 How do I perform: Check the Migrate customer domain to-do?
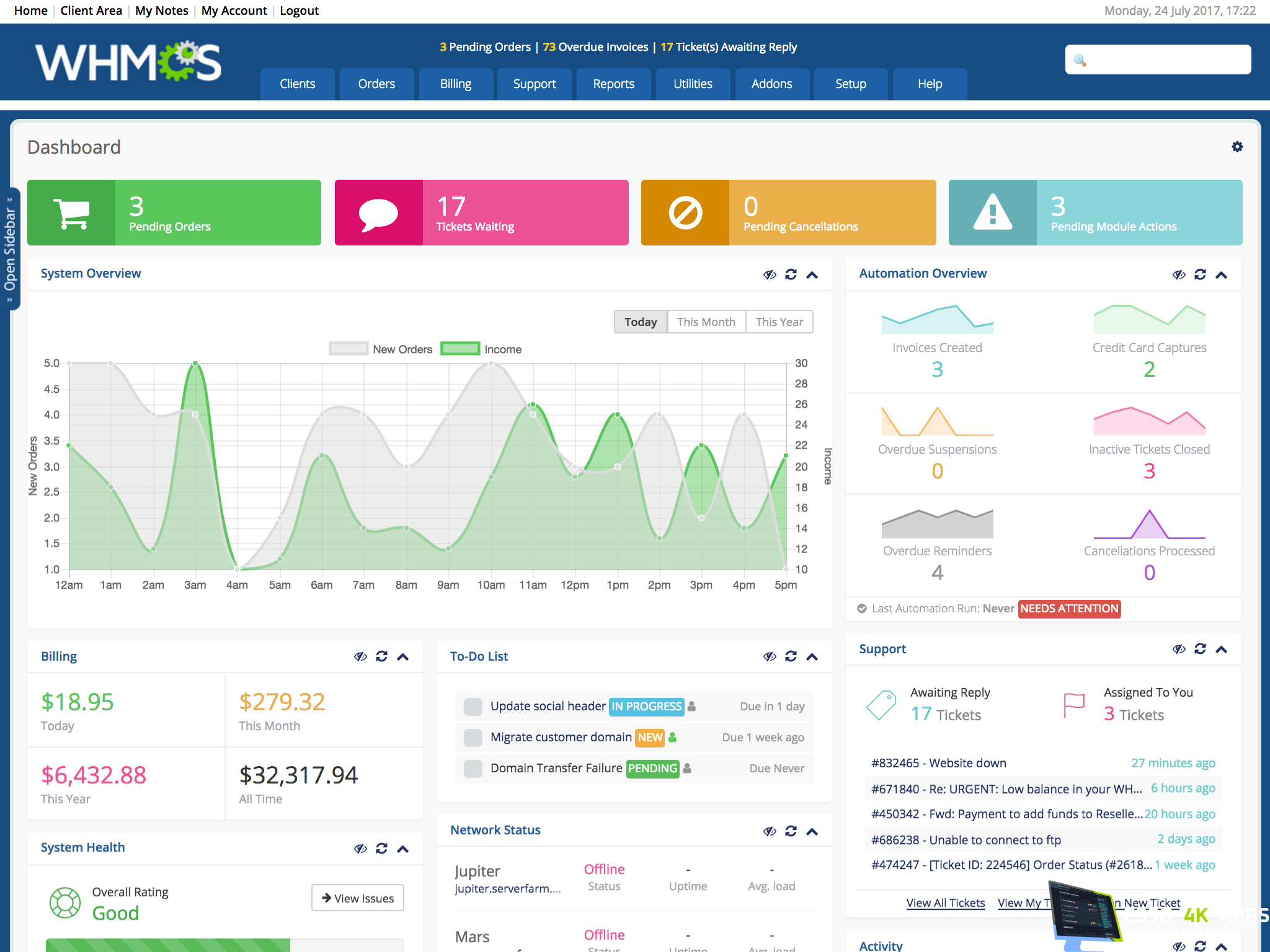click(x=473, y=738)
